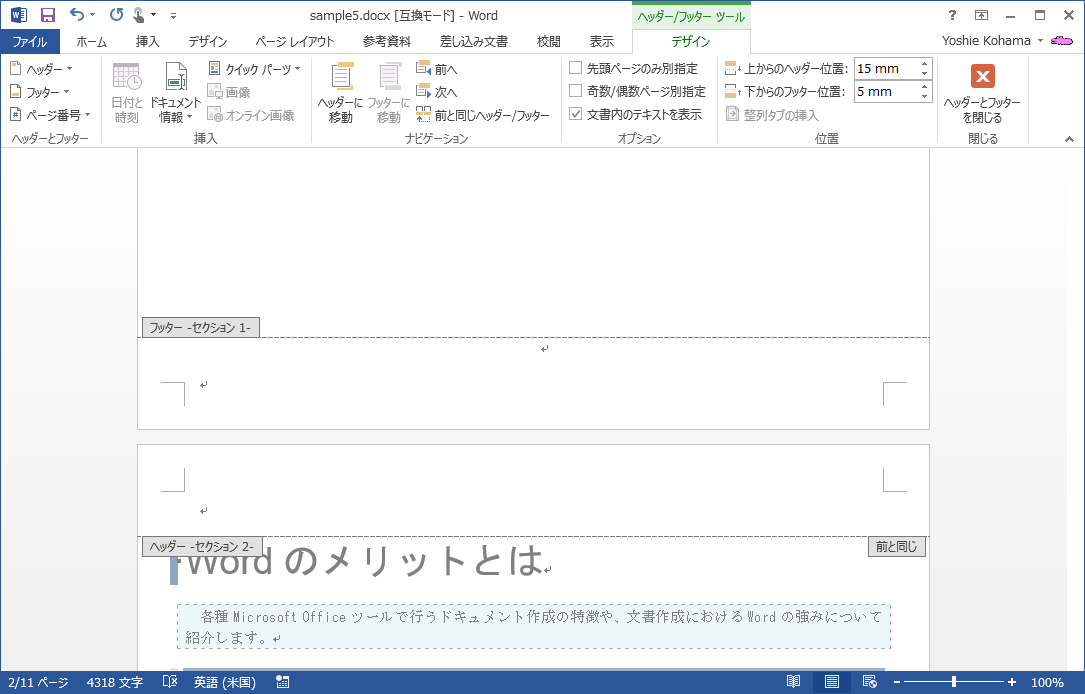Click the Word のメリットとは heading text

pos(363,560)
